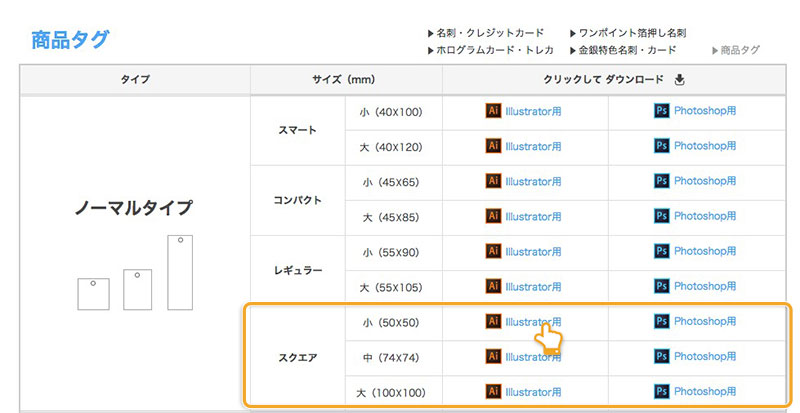Click the Ps icon in the 大(100X100) row
Viewport: 800px width, 413px height.
point(661,392)
